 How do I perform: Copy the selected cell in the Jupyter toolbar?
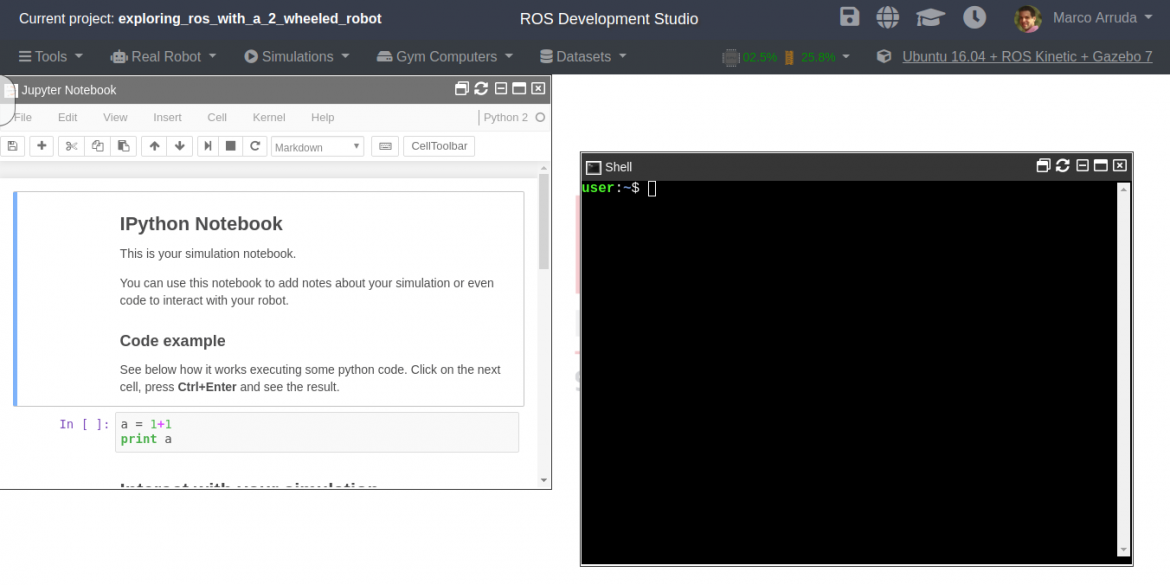[x=98, y=146]
